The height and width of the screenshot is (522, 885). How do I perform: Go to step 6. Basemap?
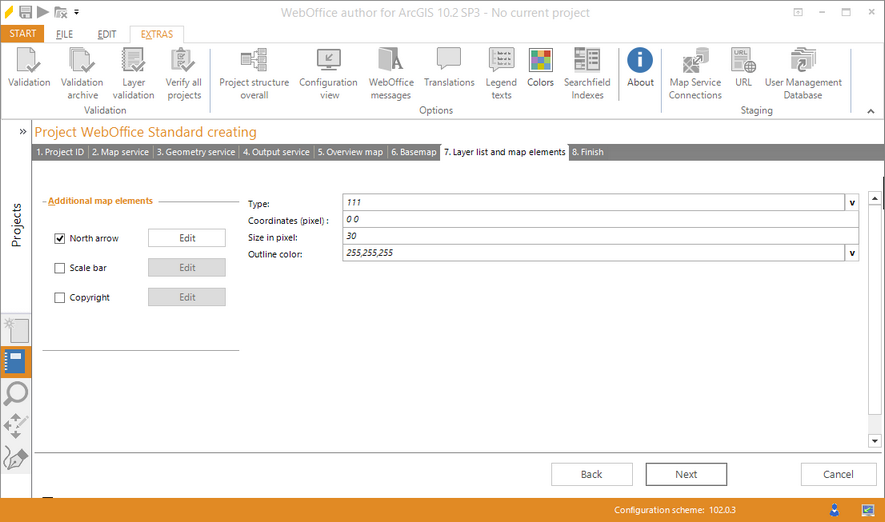(414, 152)
